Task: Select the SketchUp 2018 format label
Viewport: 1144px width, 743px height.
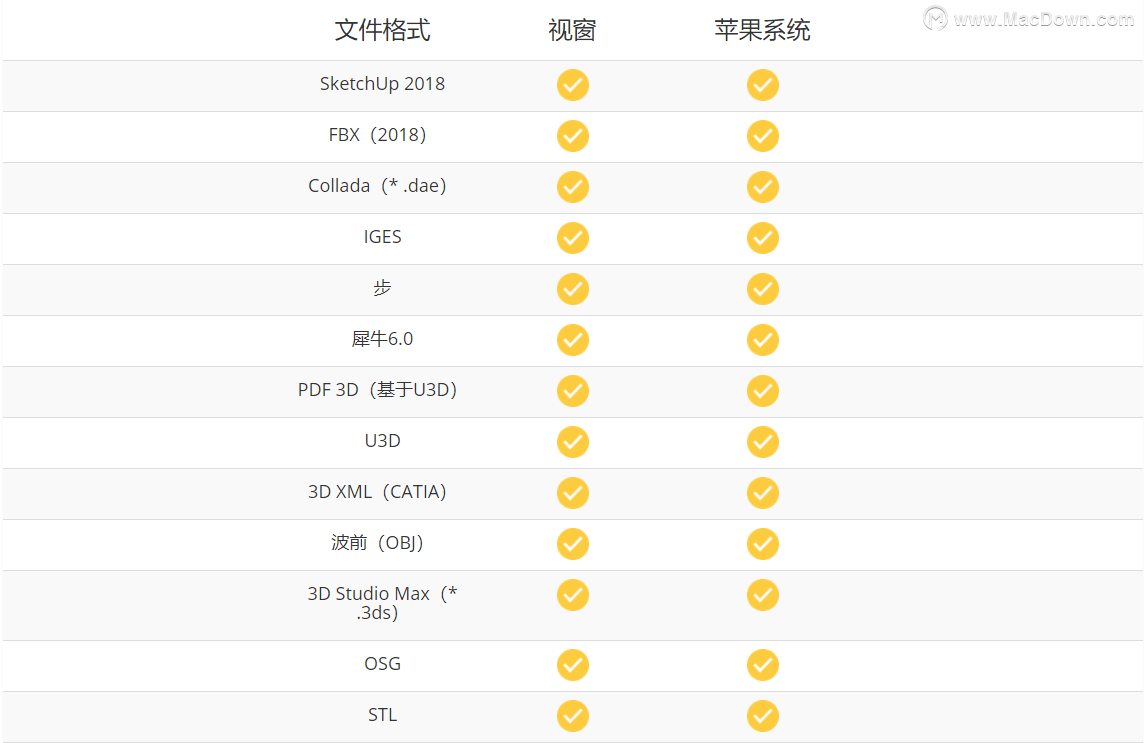Action: point(382,84)
